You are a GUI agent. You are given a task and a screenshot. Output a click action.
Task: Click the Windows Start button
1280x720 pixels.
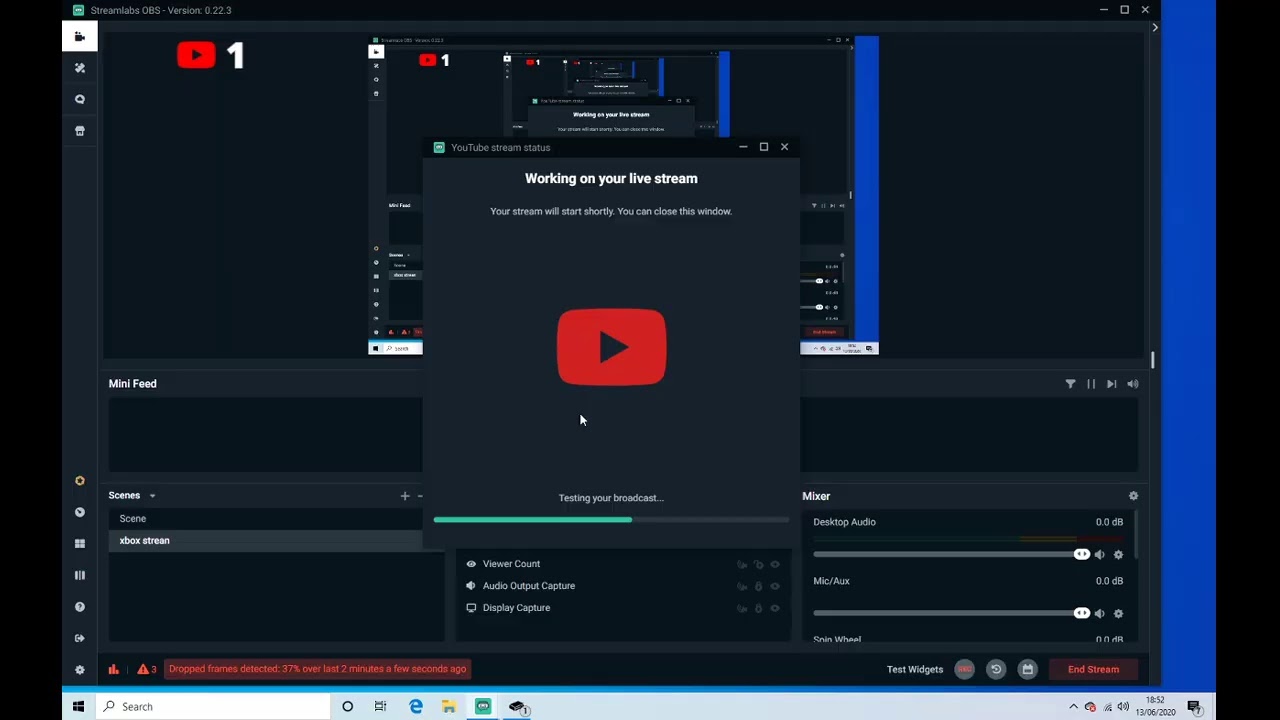pyautogui.click(x=79, y=707)
